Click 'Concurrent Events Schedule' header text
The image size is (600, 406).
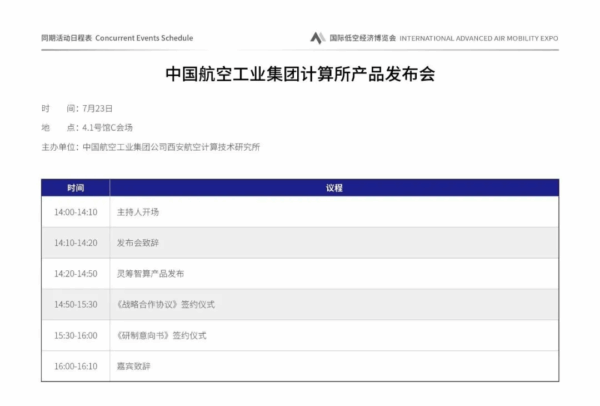point(144,38)
